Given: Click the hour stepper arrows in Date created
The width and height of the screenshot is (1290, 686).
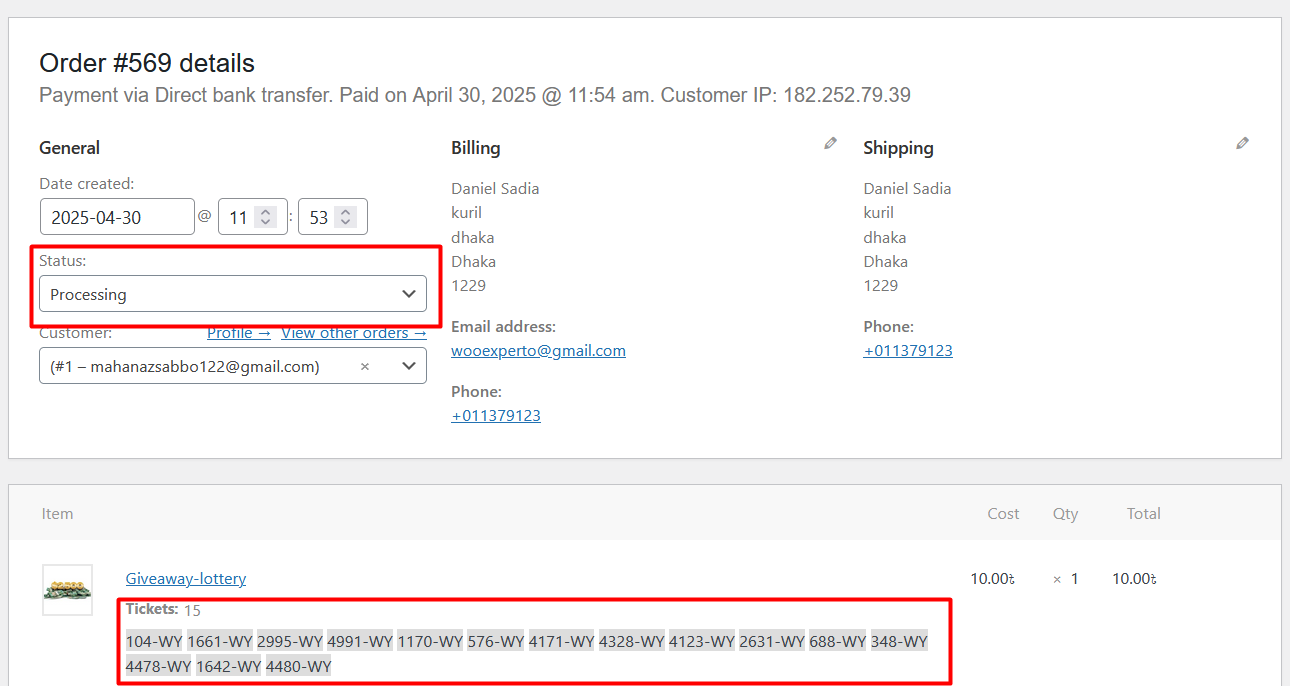Looking at the screenshot, I should (265, 217).
